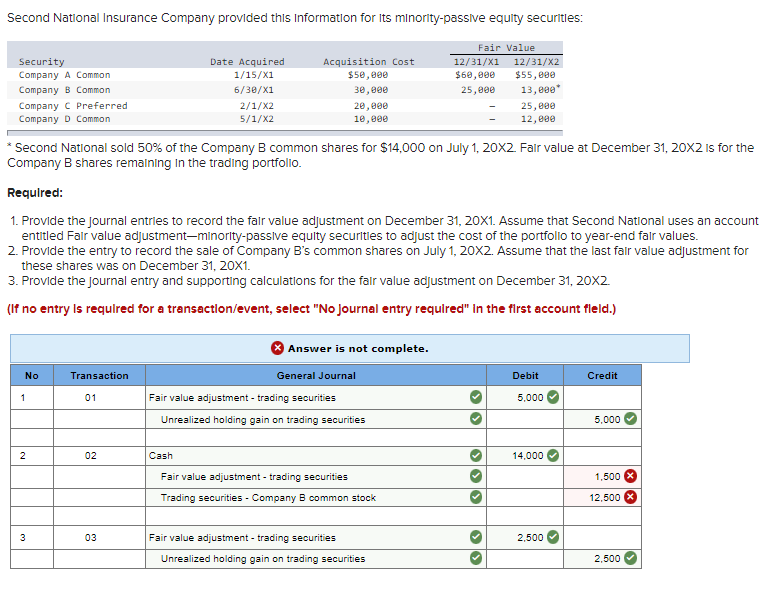Click the 12,500 credit amount field

[x=602, y=497]
